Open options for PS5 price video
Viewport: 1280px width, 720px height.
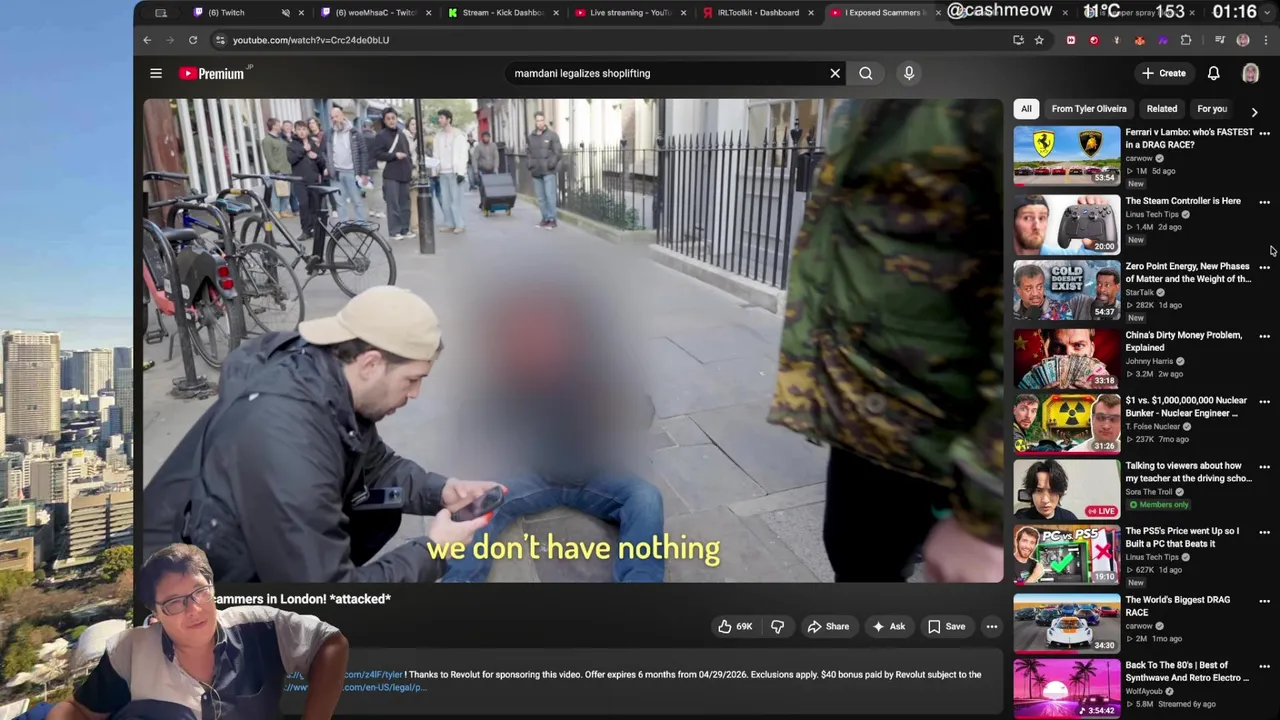point(1264,533)
